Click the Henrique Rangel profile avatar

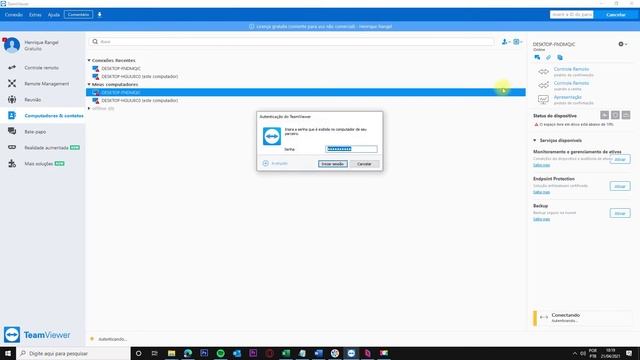[12, 45]
